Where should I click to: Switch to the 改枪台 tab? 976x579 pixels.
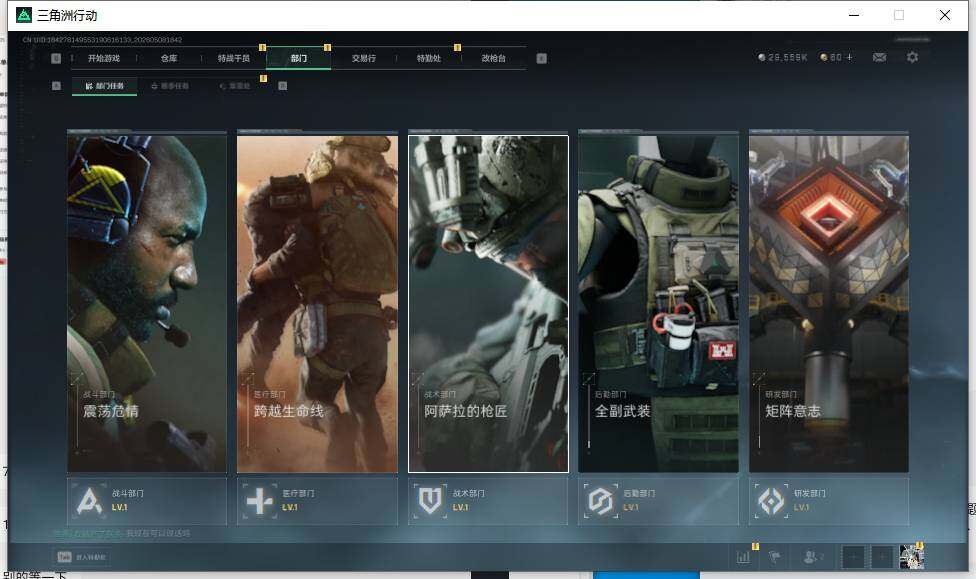tap(494, 59)
